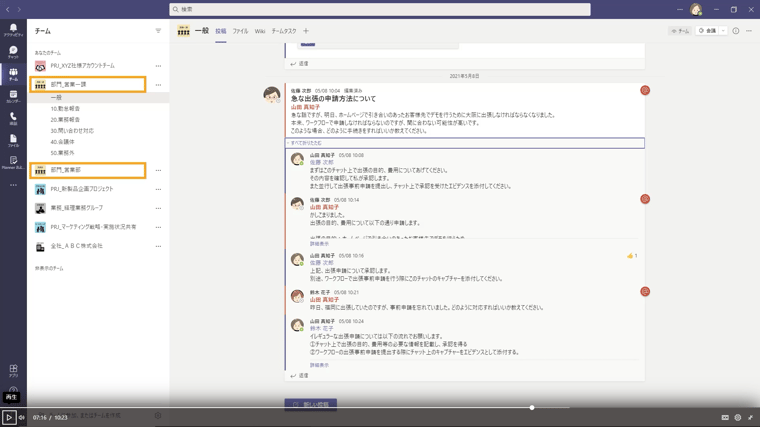Screen dimensions: 760x427
Task: Click the filter funnel icon in the teams panel
Action: (158, 31)
